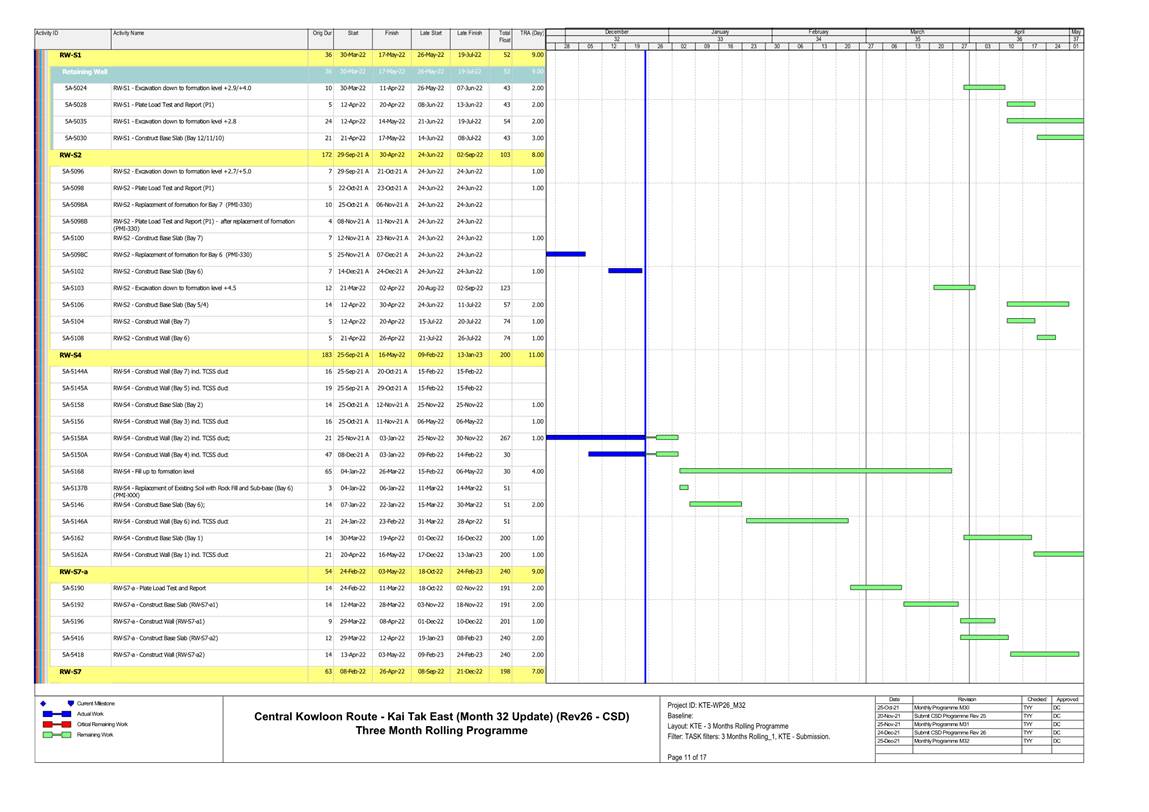Click the green bar for SA-5168 Fill up
The image size is (1149, 812).
tap(815, 470)
